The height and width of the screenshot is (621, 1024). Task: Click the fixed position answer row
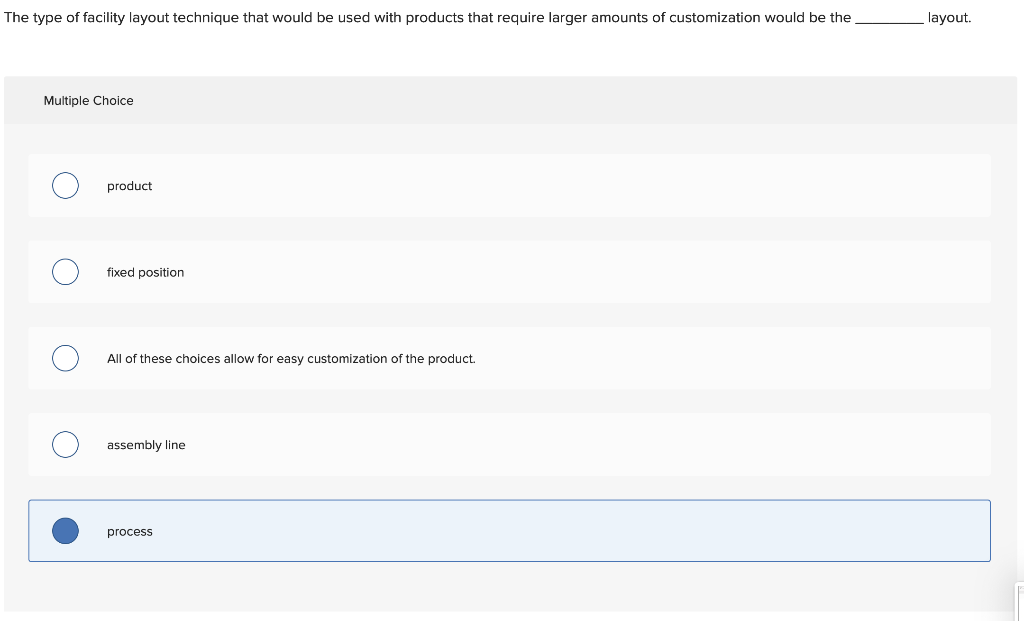(x=510, y=271)
